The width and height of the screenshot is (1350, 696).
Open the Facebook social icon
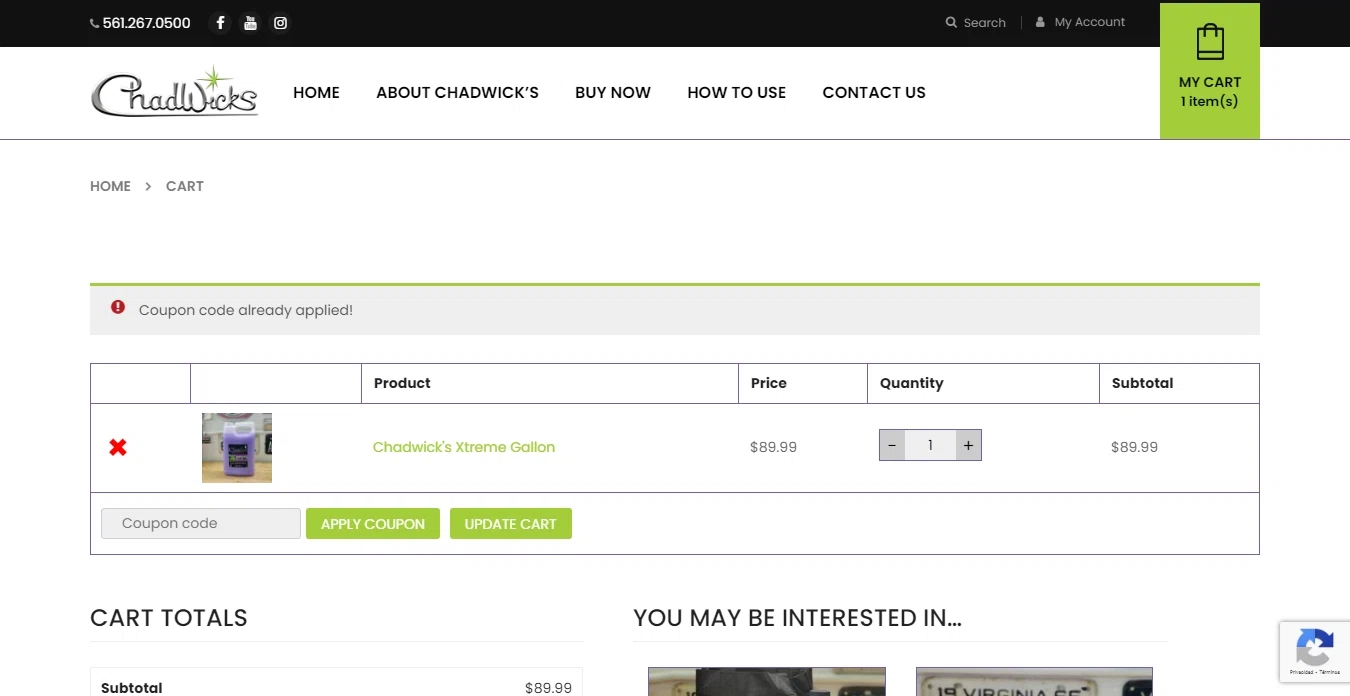(220, 23)
